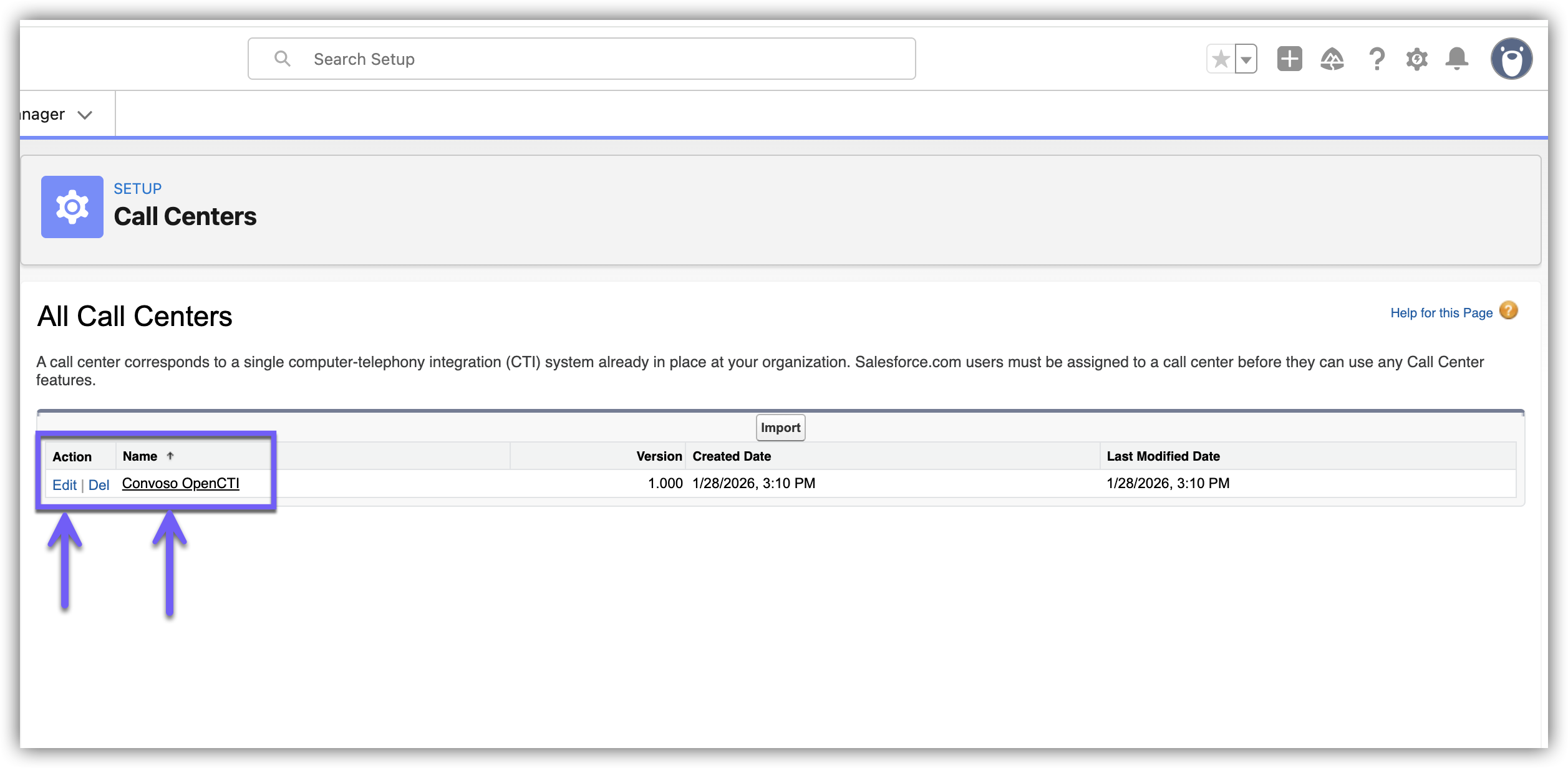
Task: Delete the Convoso OpenCTI call center
Action: (x=99, y=485)
